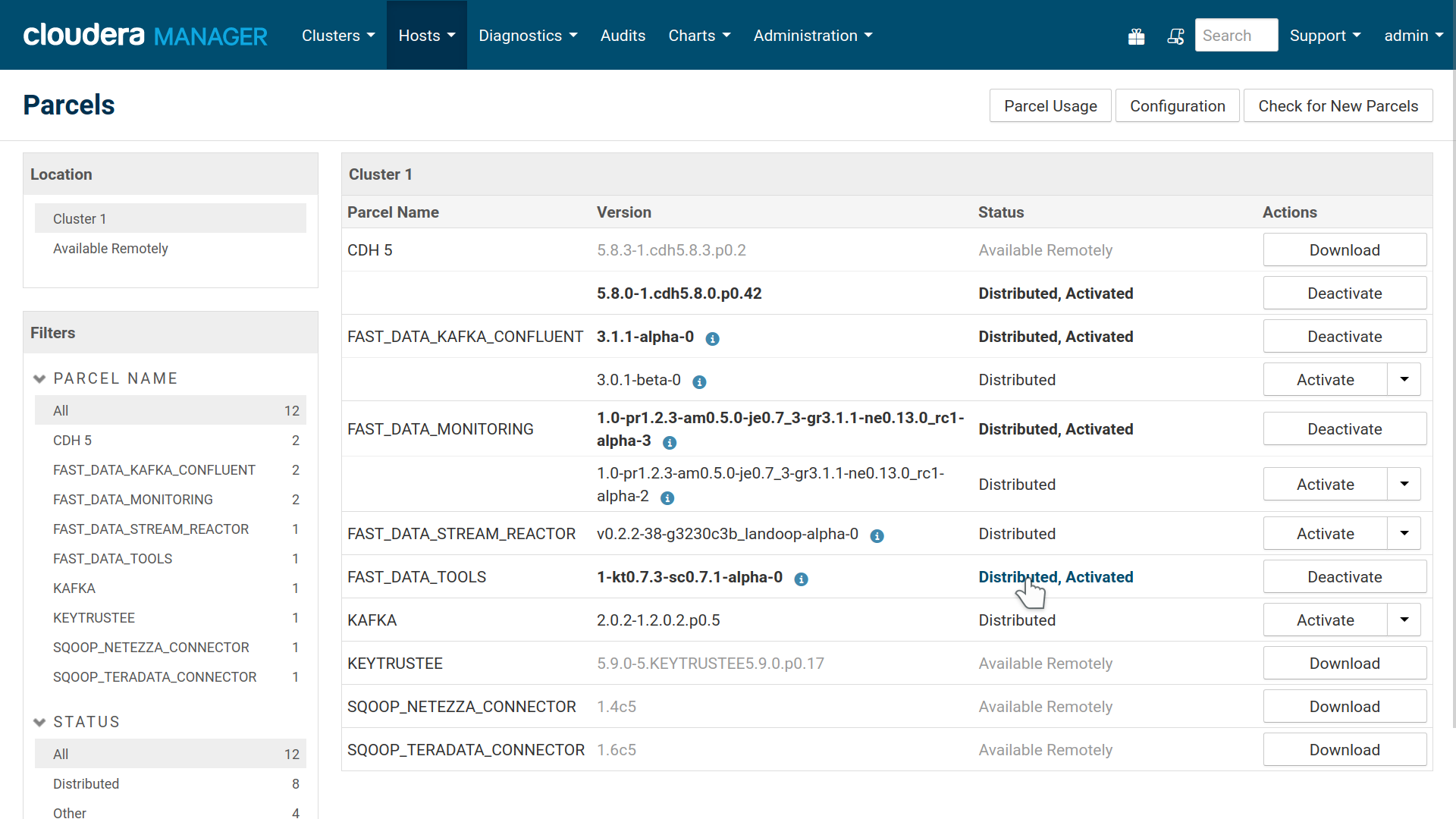
Task: Filter by FAST_DATA_MONITORING parcel
Action: 171,499
